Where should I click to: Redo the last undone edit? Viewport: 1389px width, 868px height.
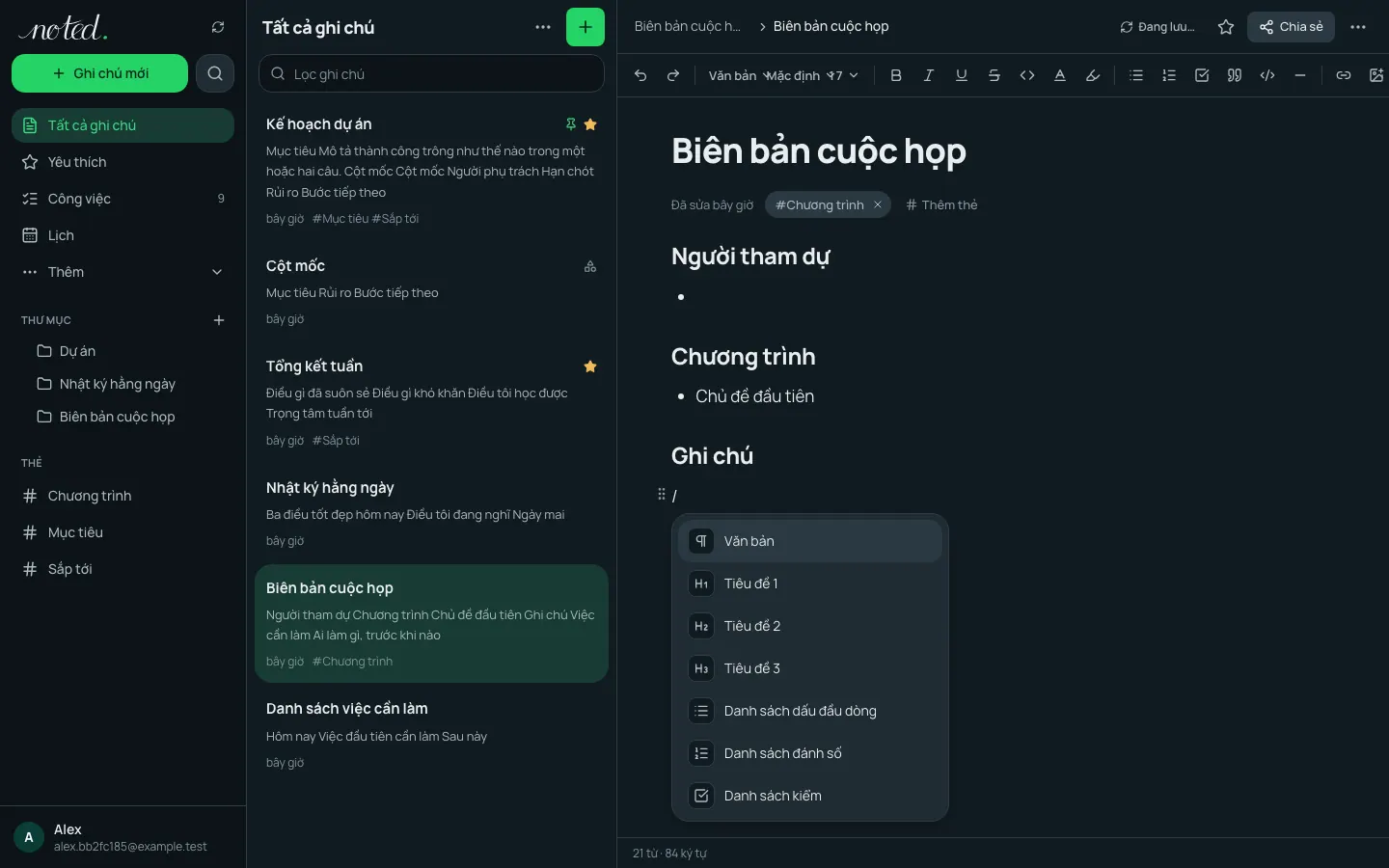(x=673, y=75)
